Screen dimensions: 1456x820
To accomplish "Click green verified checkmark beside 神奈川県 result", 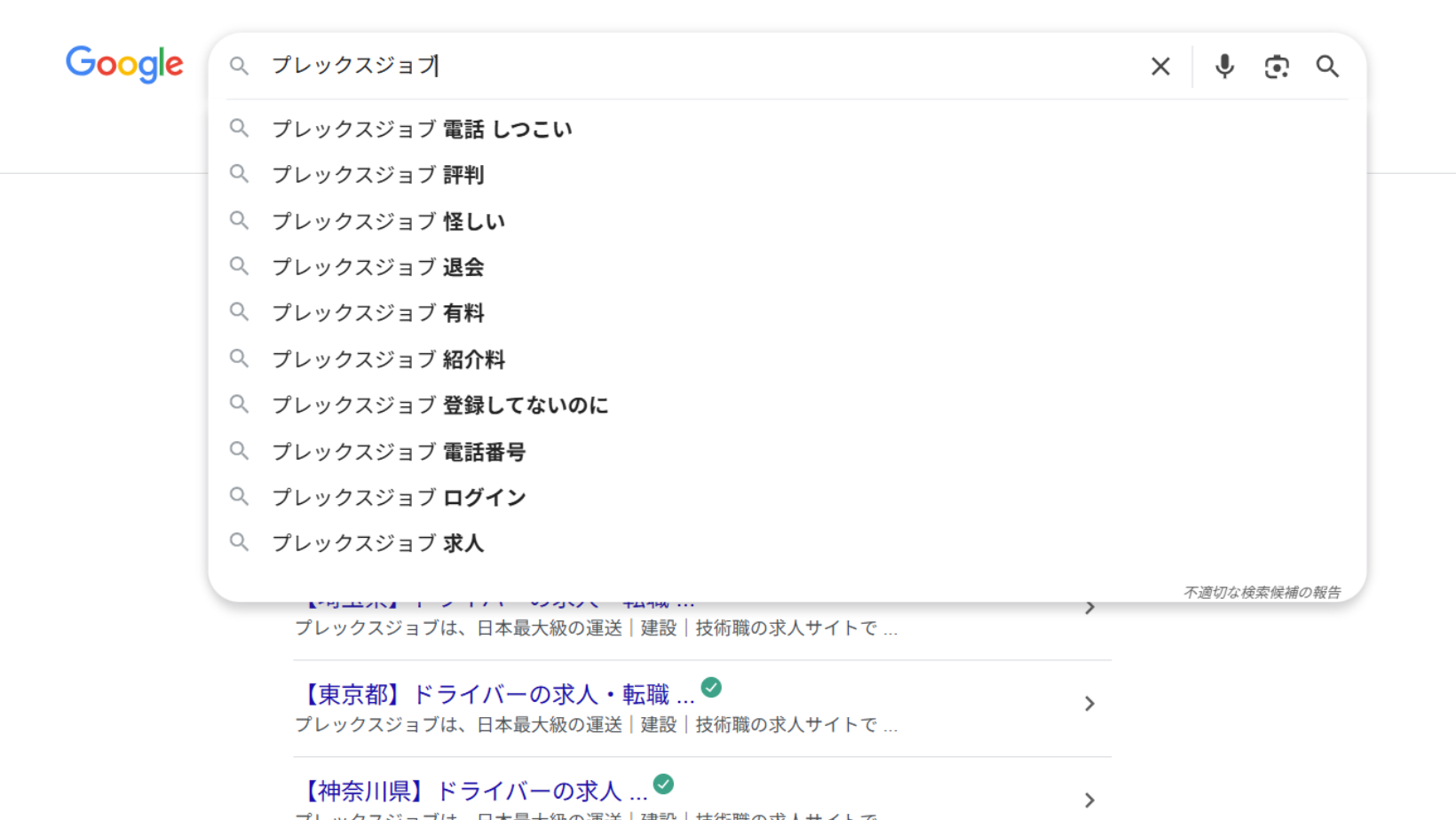I will 663,785.
